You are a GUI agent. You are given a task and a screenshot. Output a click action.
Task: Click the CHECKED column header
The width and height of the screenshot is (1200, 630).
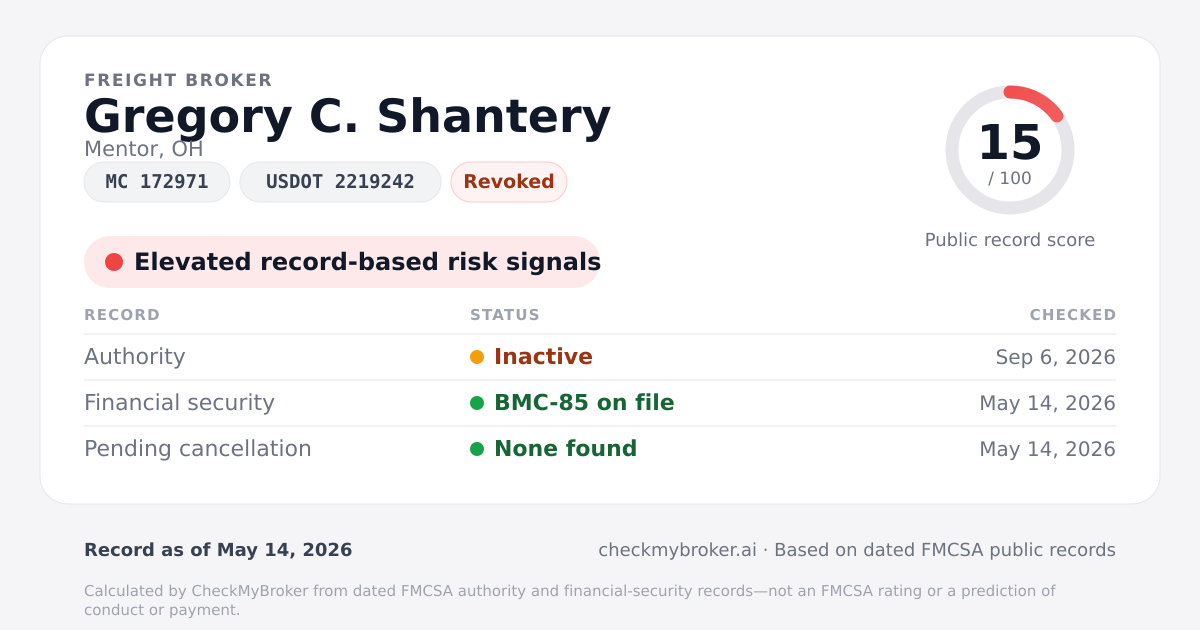(1073, 315)
